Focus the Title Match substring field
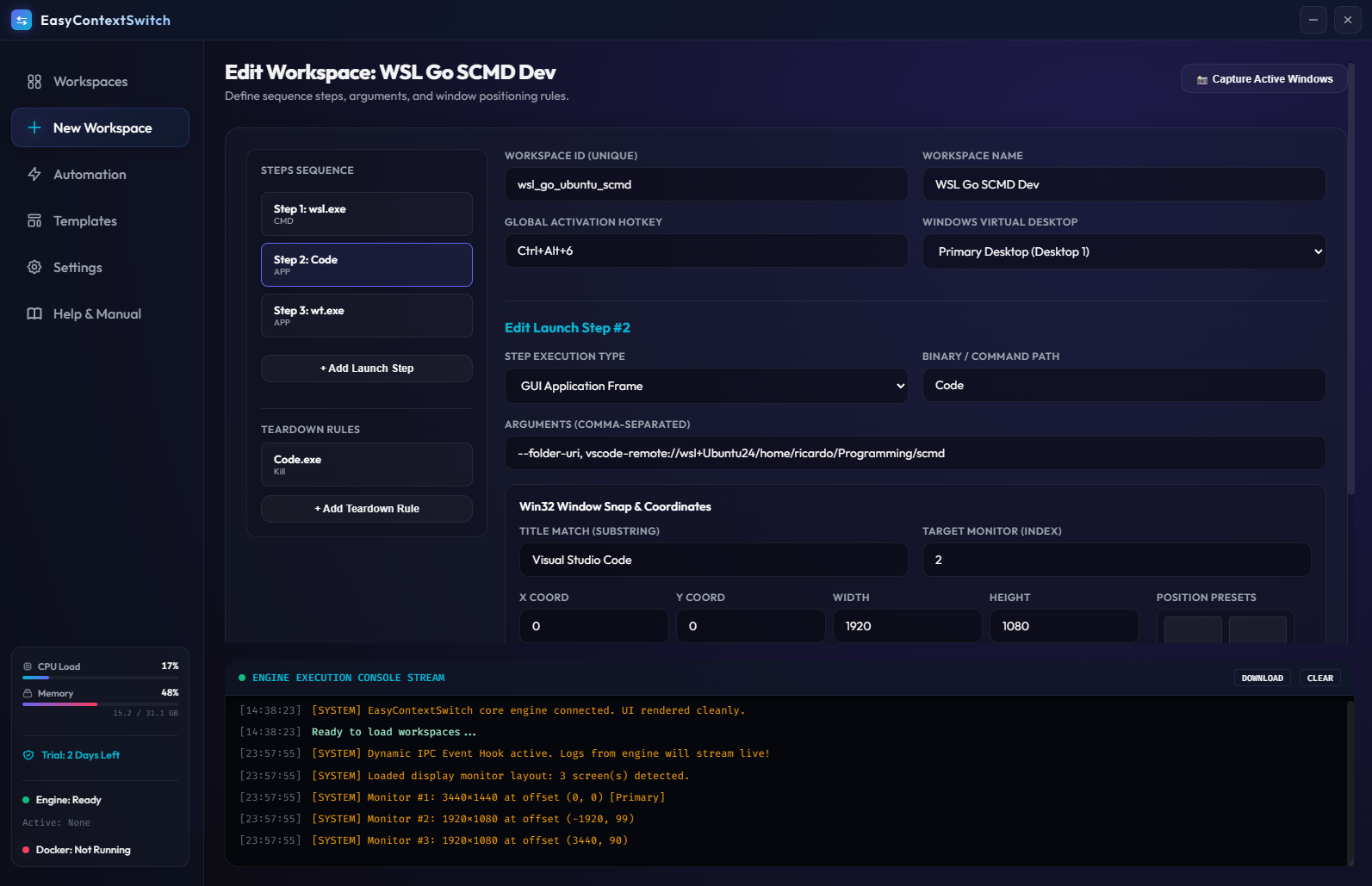The height and width of the screenshot is (886, 1372). coord(714,560)
